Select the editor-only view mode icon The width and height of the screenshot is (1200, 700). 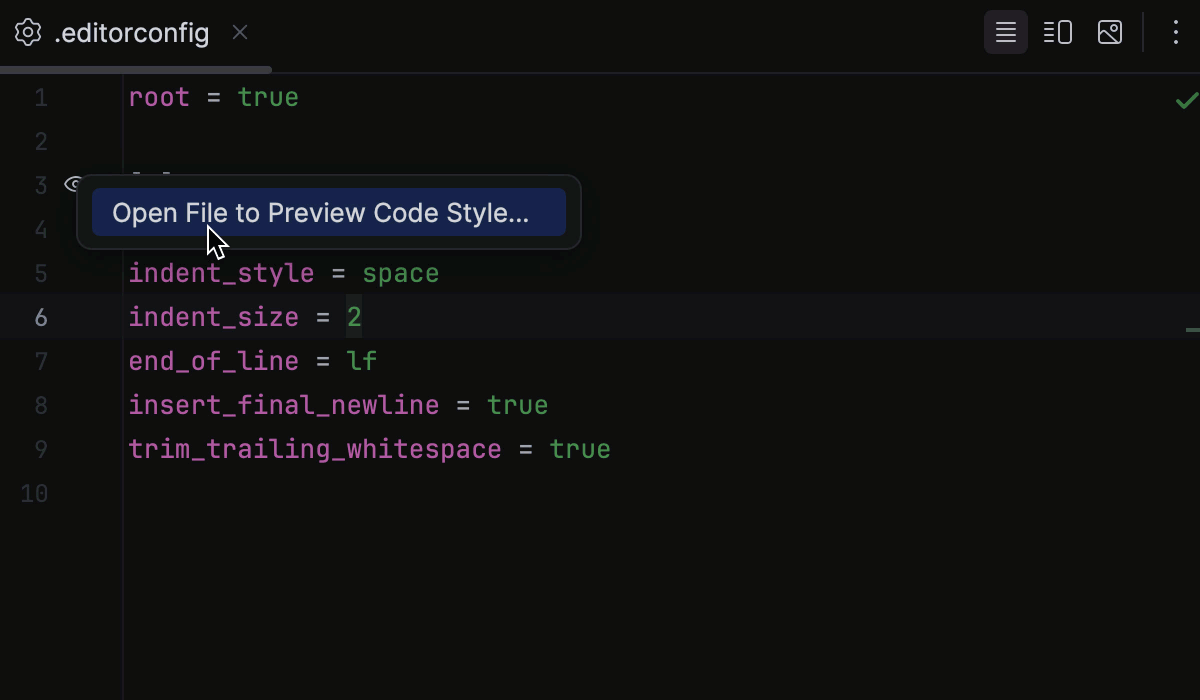click(1004, 32)
